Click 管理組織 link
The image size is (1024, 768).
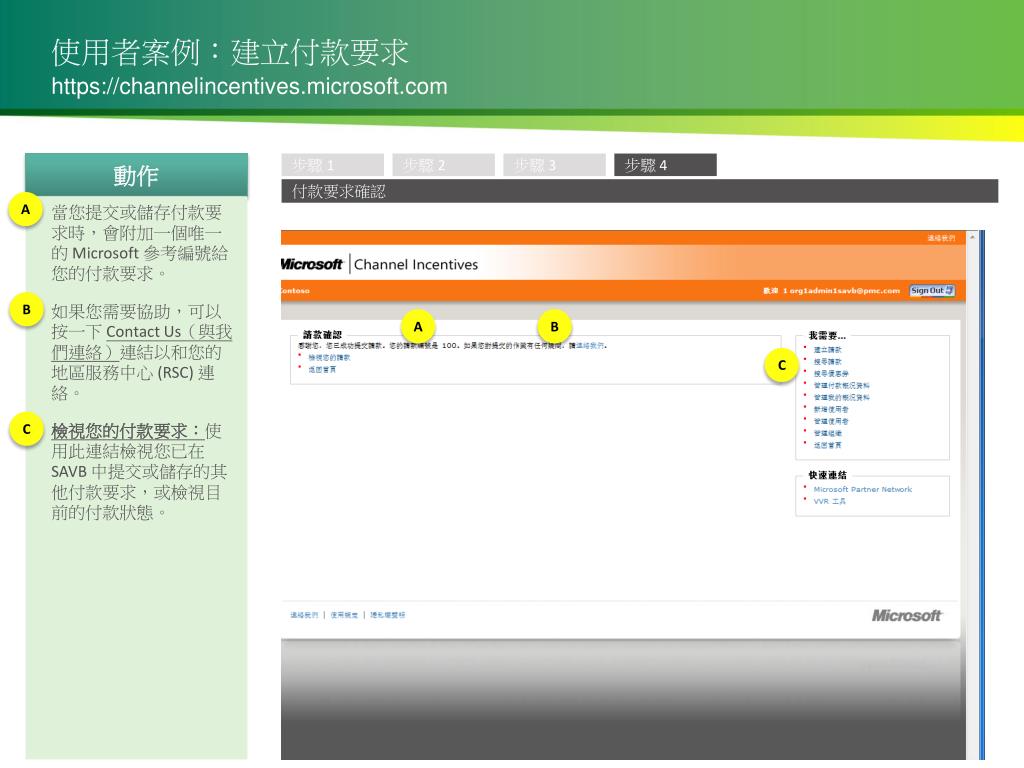coord(827,433)
